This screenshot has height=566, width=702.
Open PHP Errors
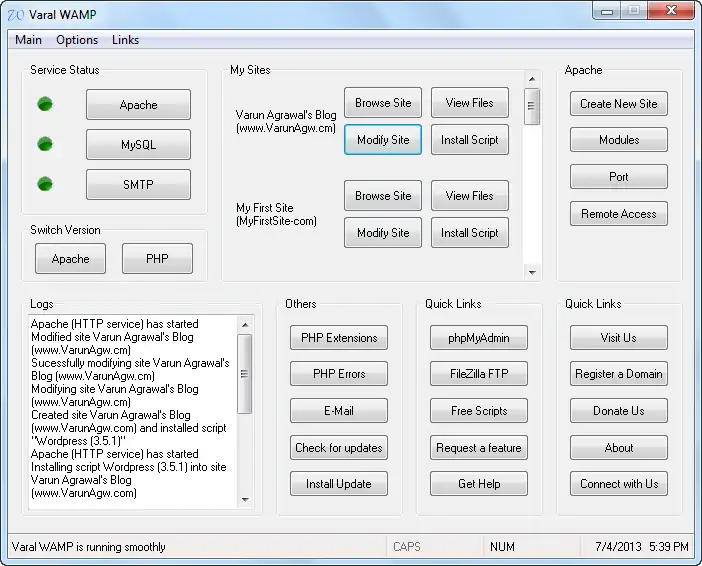(339, 374)
